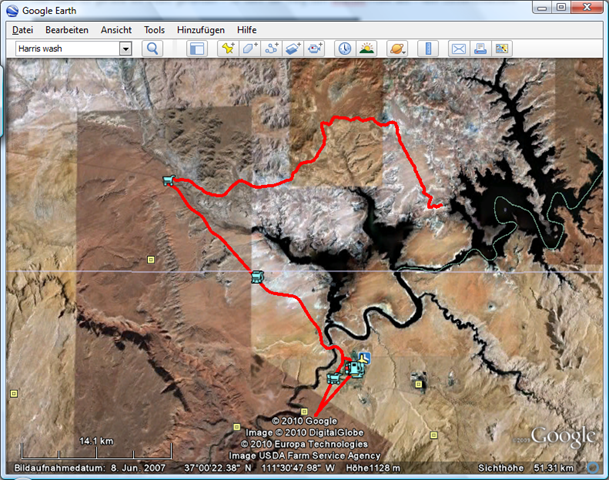Click the magnifying glass search button
This screenshot has width=609, height=480.
[153, 48]
